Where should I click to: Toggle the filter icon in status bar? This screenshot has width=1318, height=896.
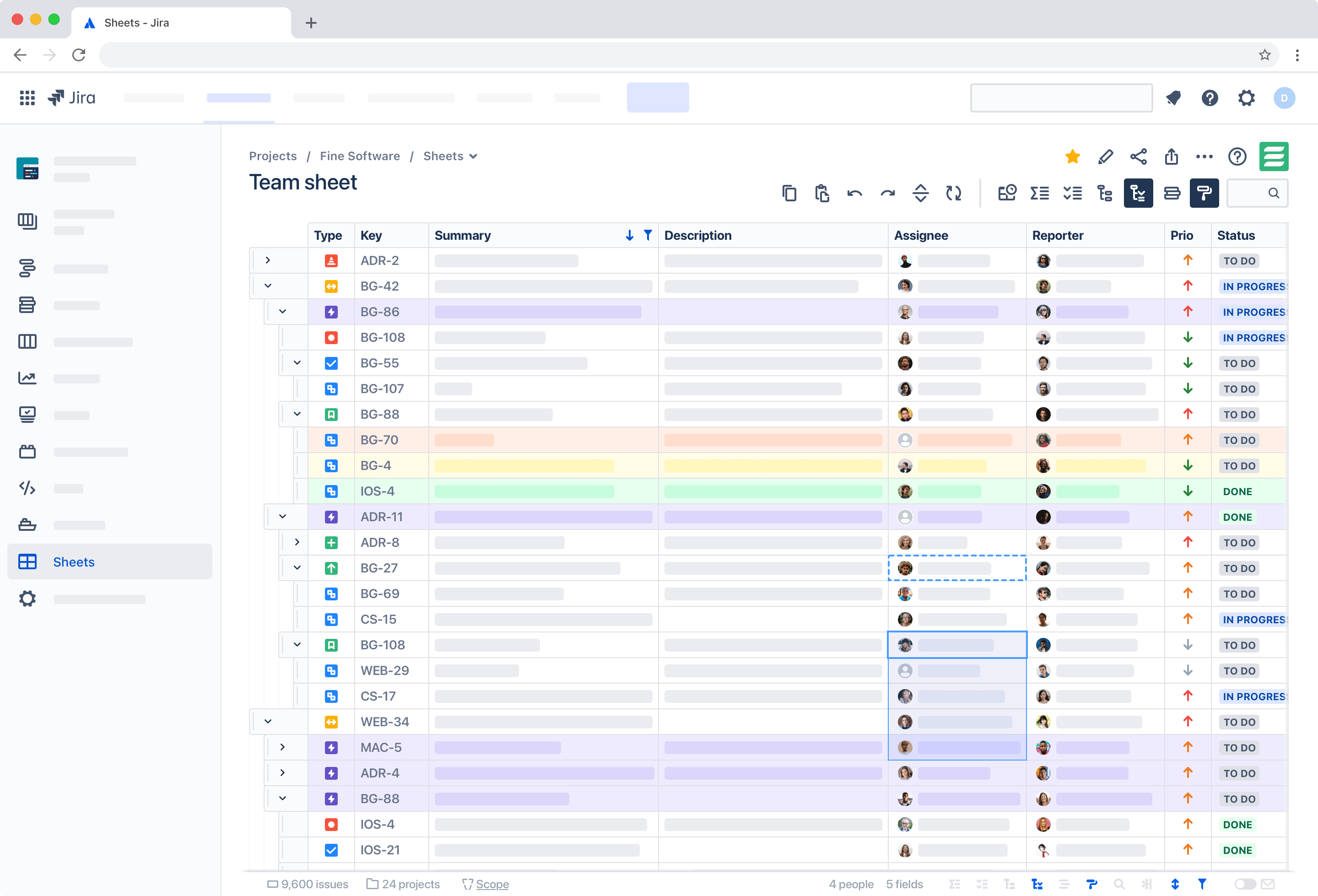(x=1202, y=884)
